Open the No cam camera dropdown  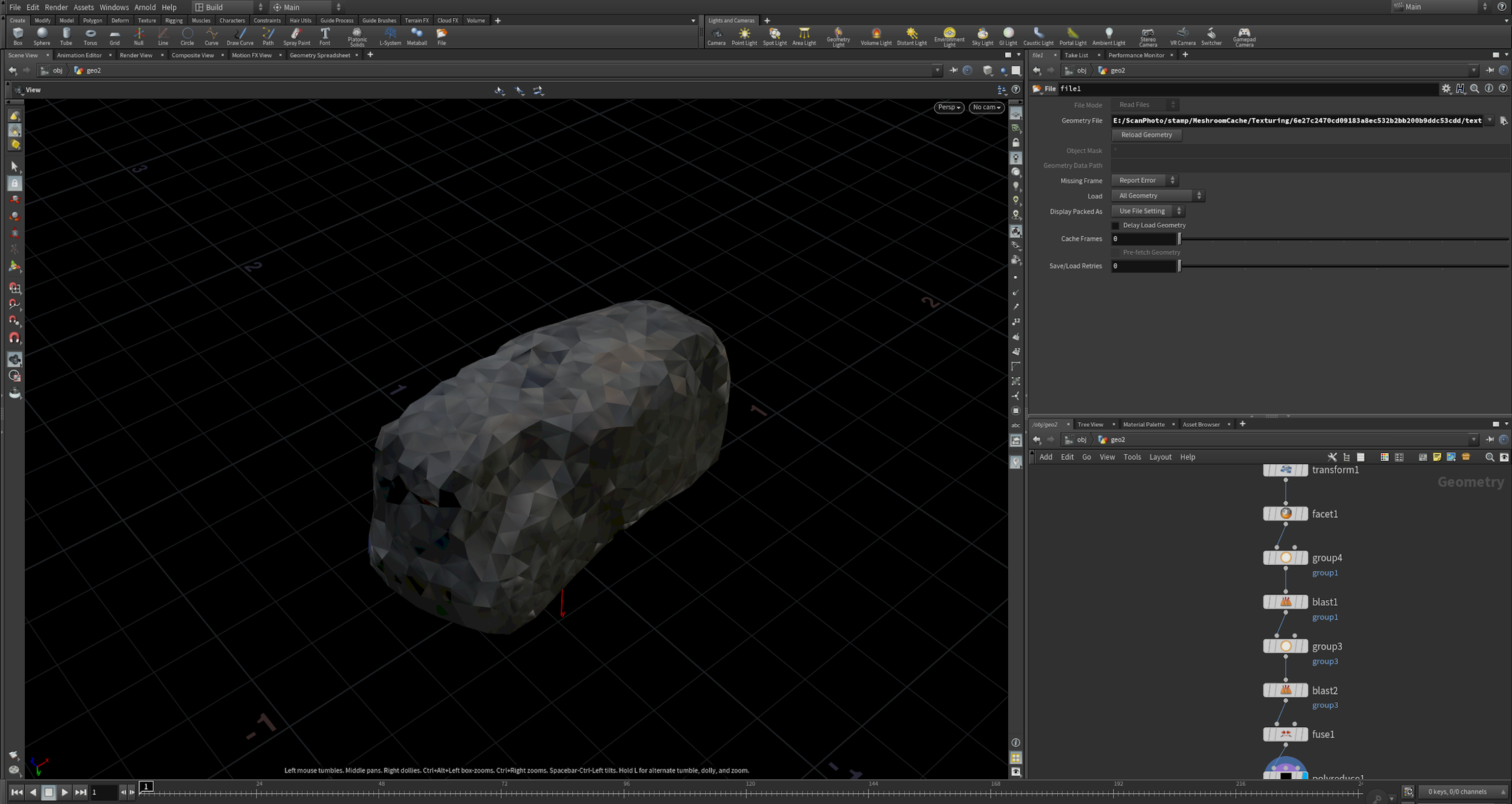(x=986, y=107)
